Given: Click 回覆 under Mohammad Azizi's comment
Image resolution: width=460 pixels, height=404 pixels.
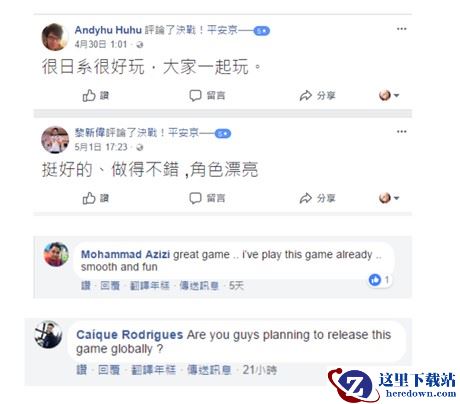Looking at the screenshot, I should coord(110,286).
